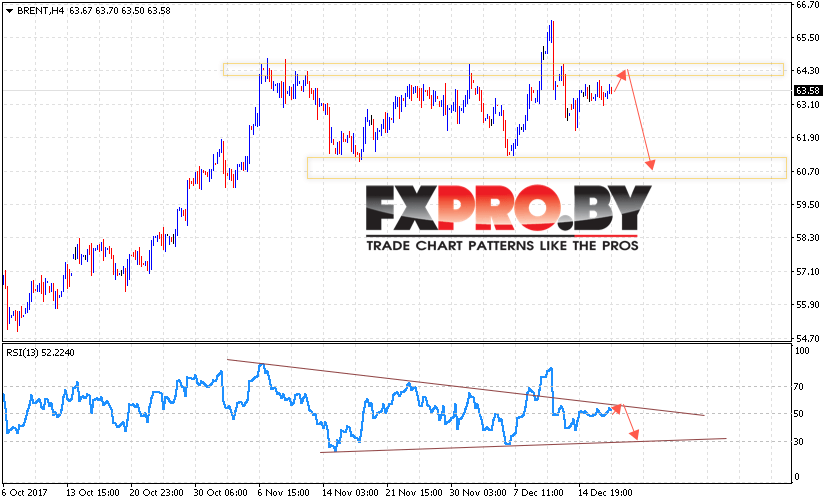Select the low value 63.50 in the header

point(132,11)
